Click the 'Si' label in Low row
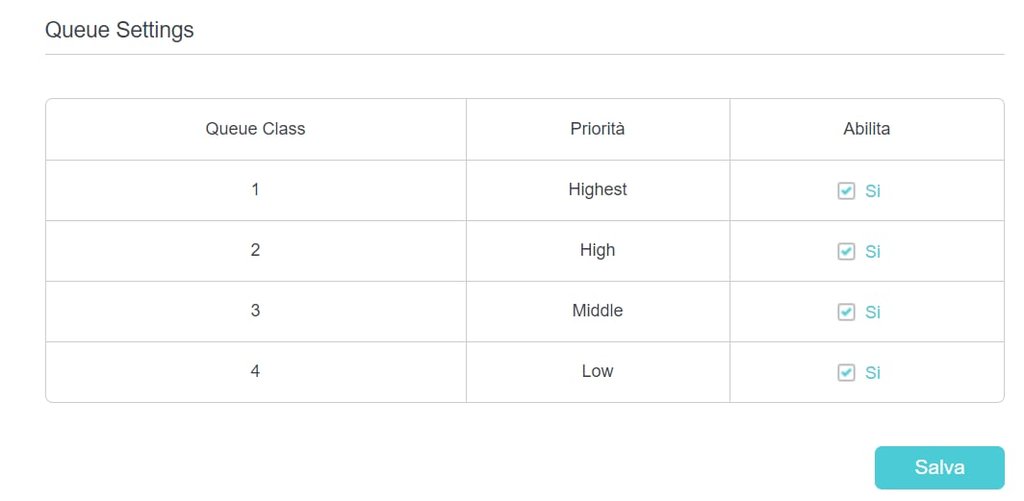 pyautogui.click(x=873, y=373)
